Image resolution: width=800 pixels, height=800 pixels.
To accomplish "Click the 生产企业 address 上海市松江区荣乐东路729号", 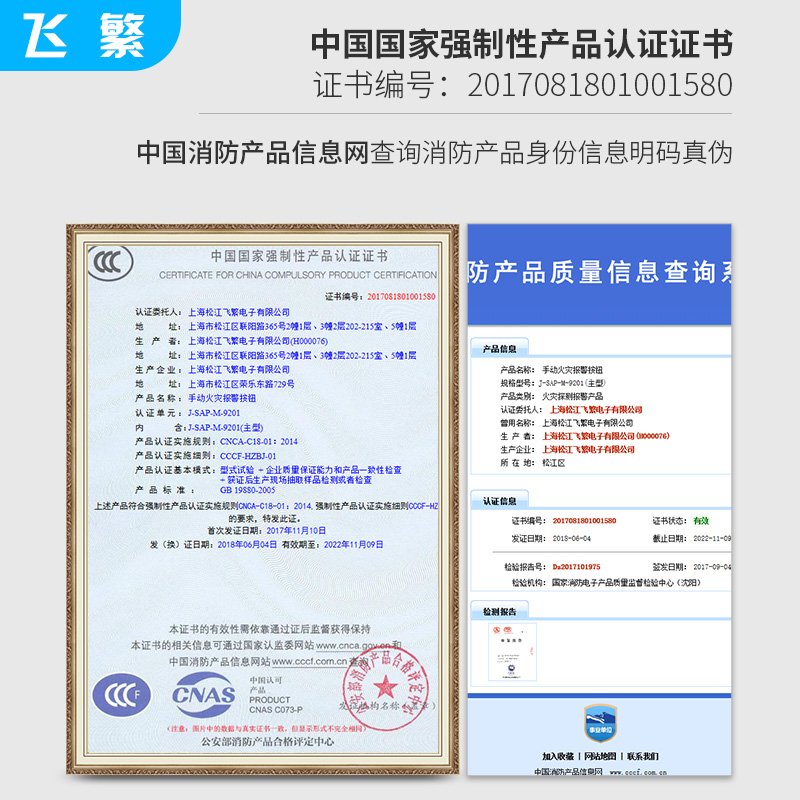I will [x=241, y=384].
